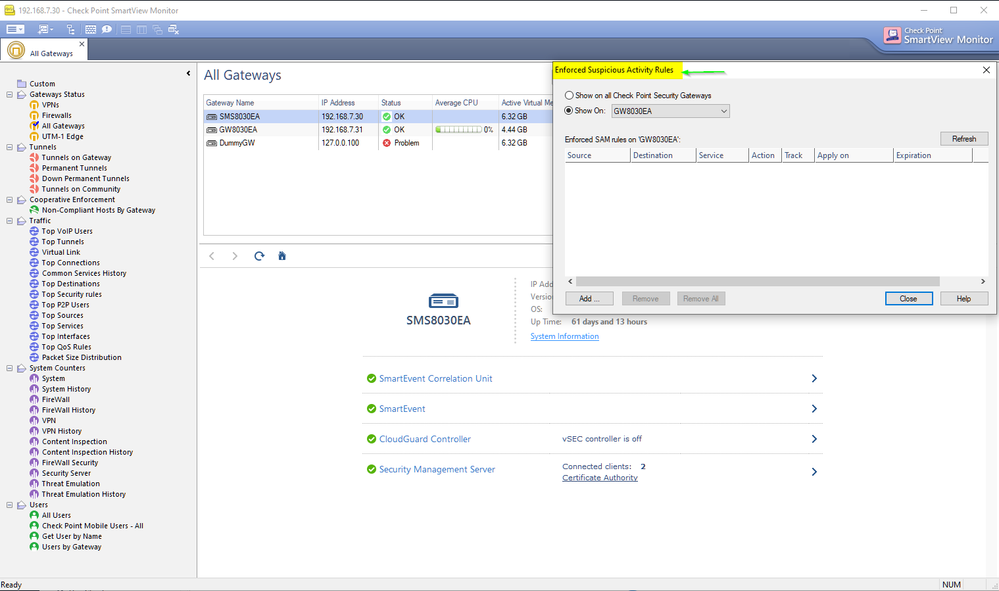Click Check Point Mobile Users icon
This screenshot has height=591, width=999.
34,525
